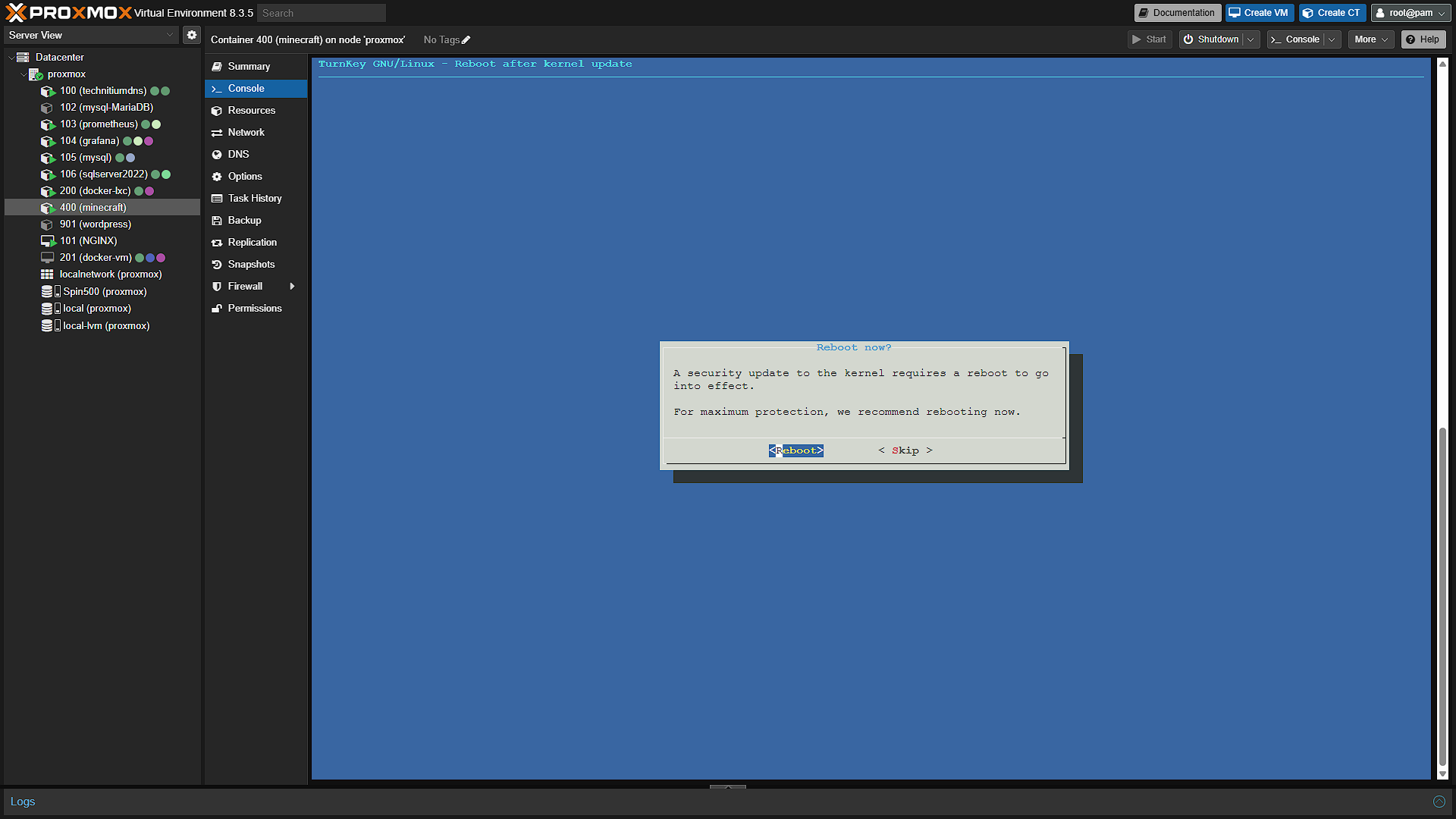The image size is (1456, 819).
Task: Click the pink tag dot on grafana
Action: (149, 141)
